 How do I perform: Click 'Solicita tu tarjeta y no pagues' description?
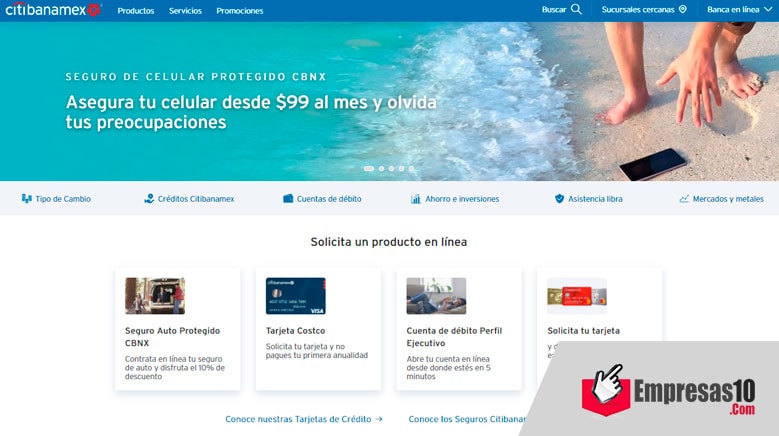point(317,351)
